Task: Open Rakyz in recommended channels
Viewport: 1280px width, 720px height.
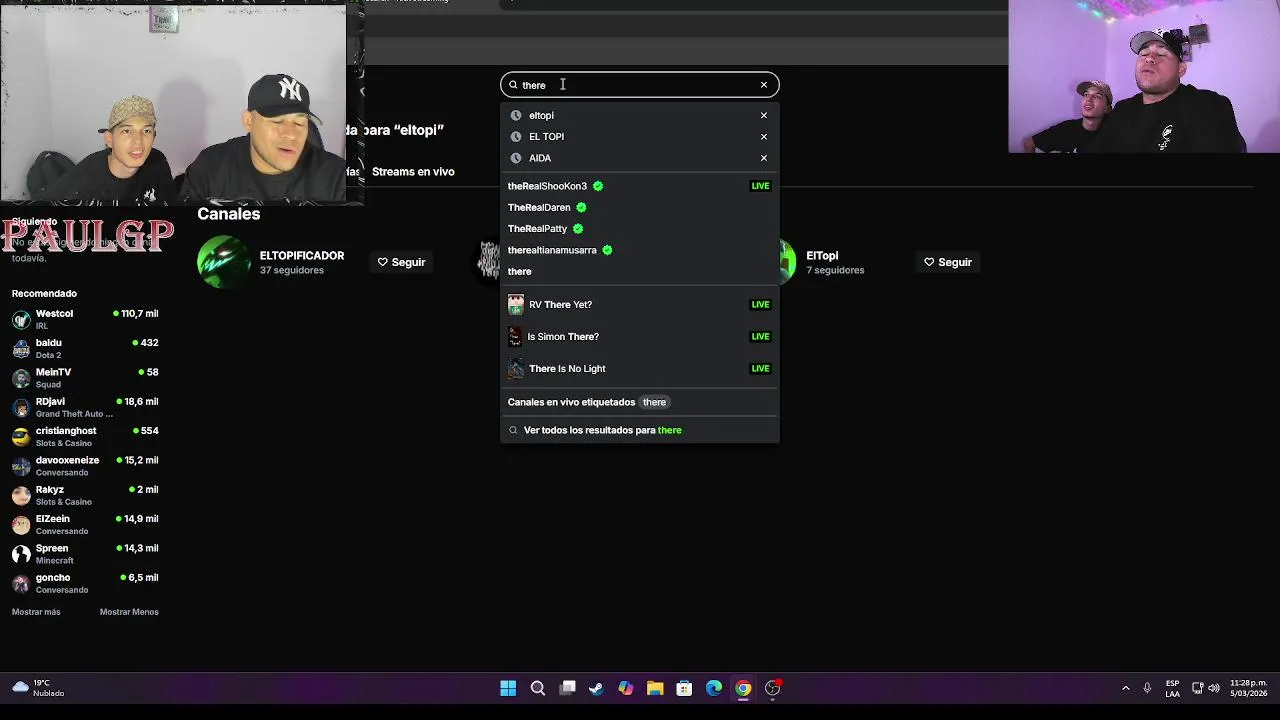Action: 85,495
